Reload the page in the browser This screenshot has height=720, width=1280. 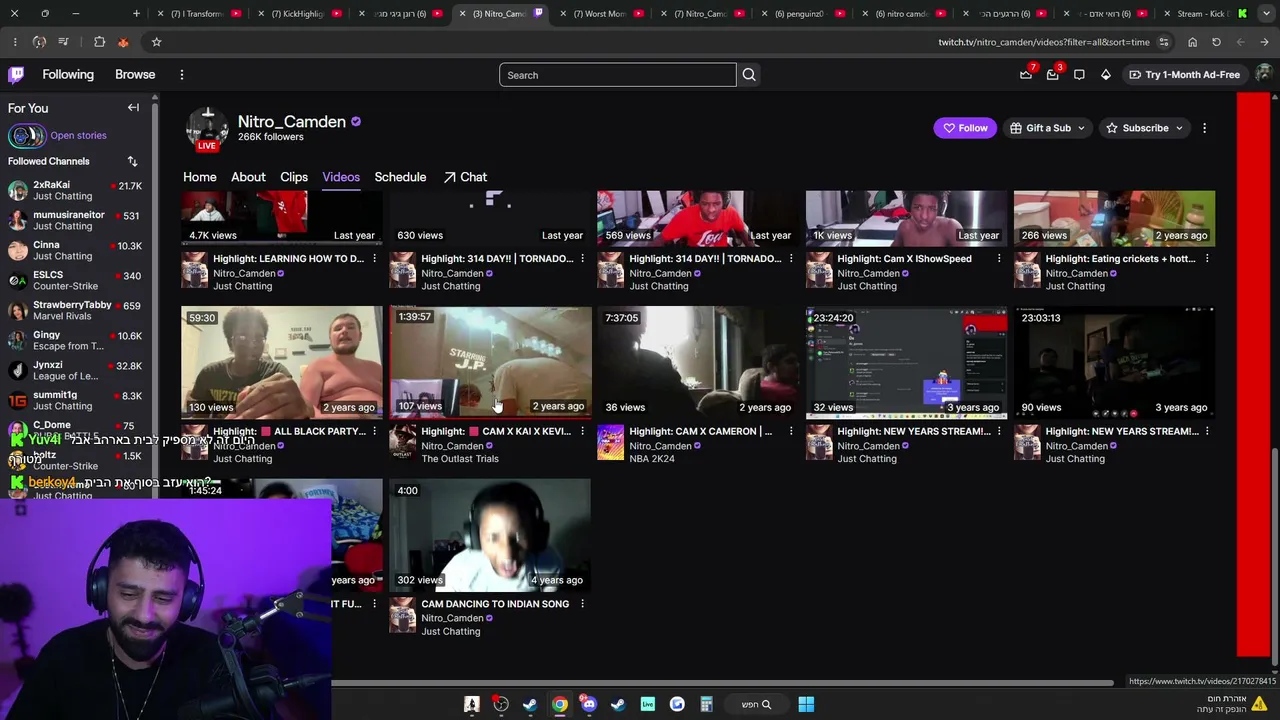[1216, 42]
